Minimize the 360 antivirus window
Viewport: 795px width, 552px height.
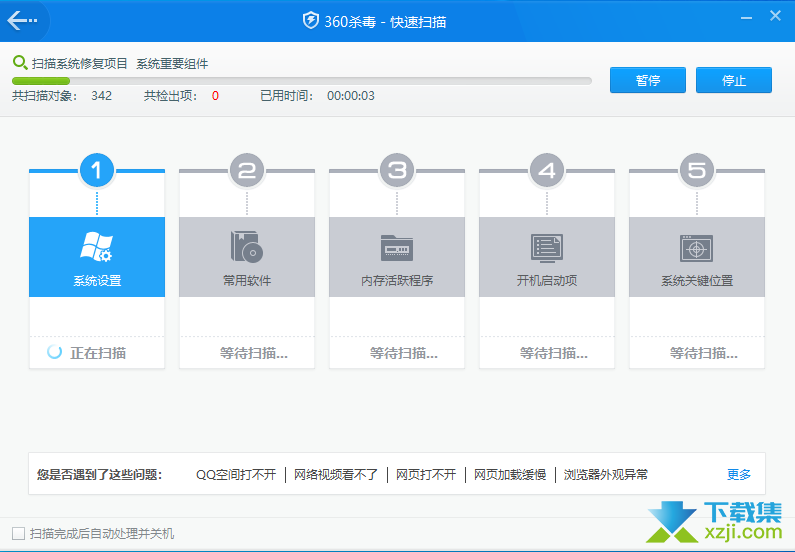pyautogui.click(x=746, y=18)
